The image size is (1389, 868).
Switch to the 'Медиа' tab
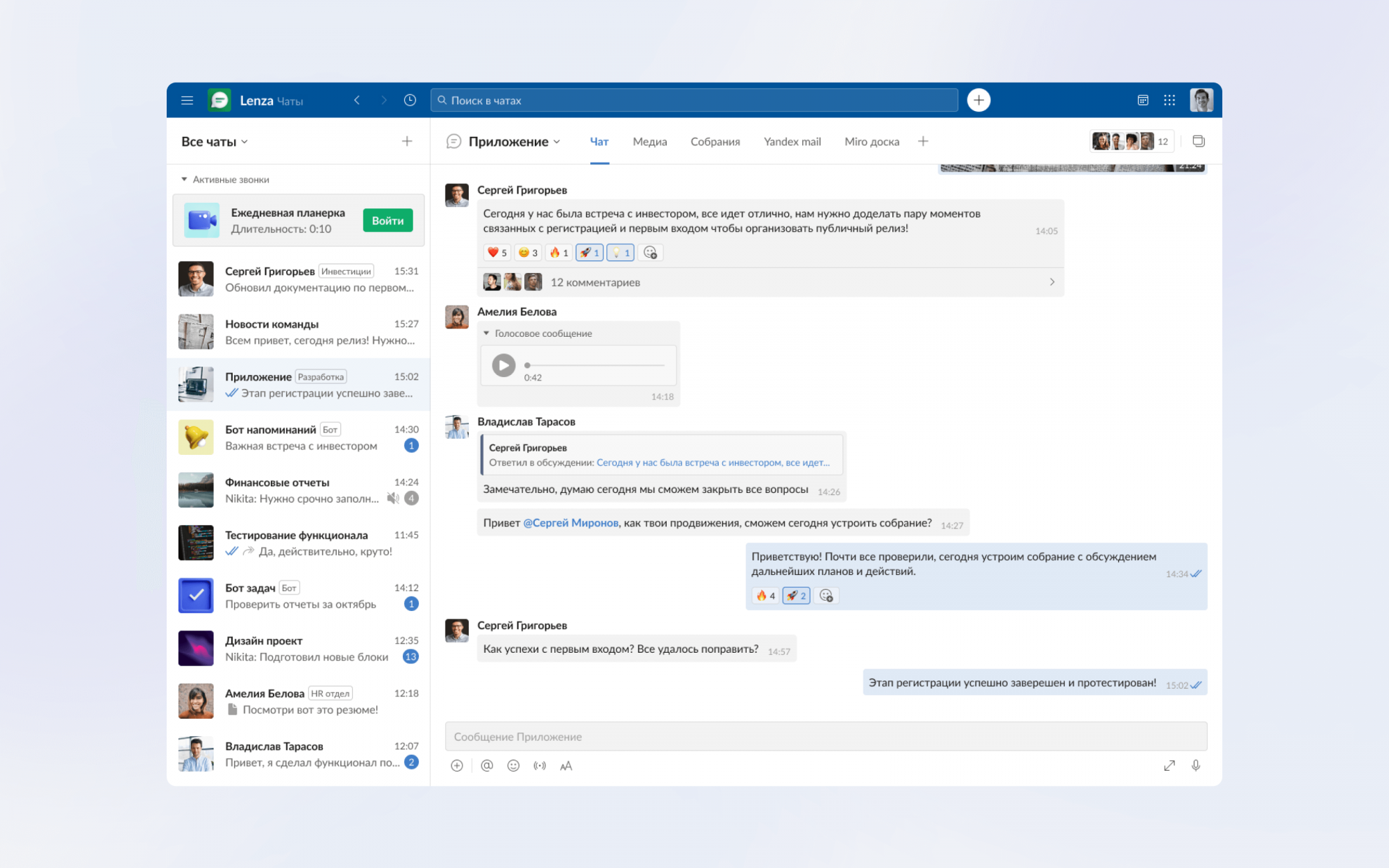[x=649, y=142]
